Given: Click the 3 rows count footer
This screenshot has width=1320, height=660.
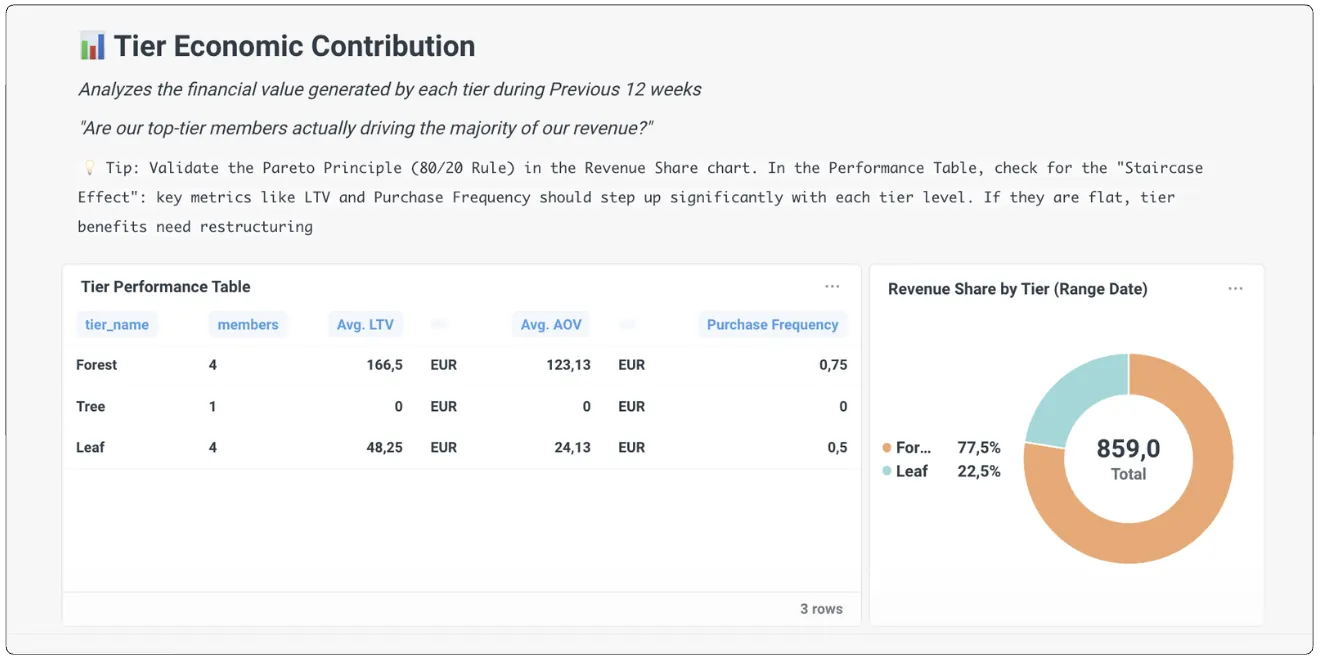Looking at the screenshot, I should pyautogui.click(x=821, y=609).
